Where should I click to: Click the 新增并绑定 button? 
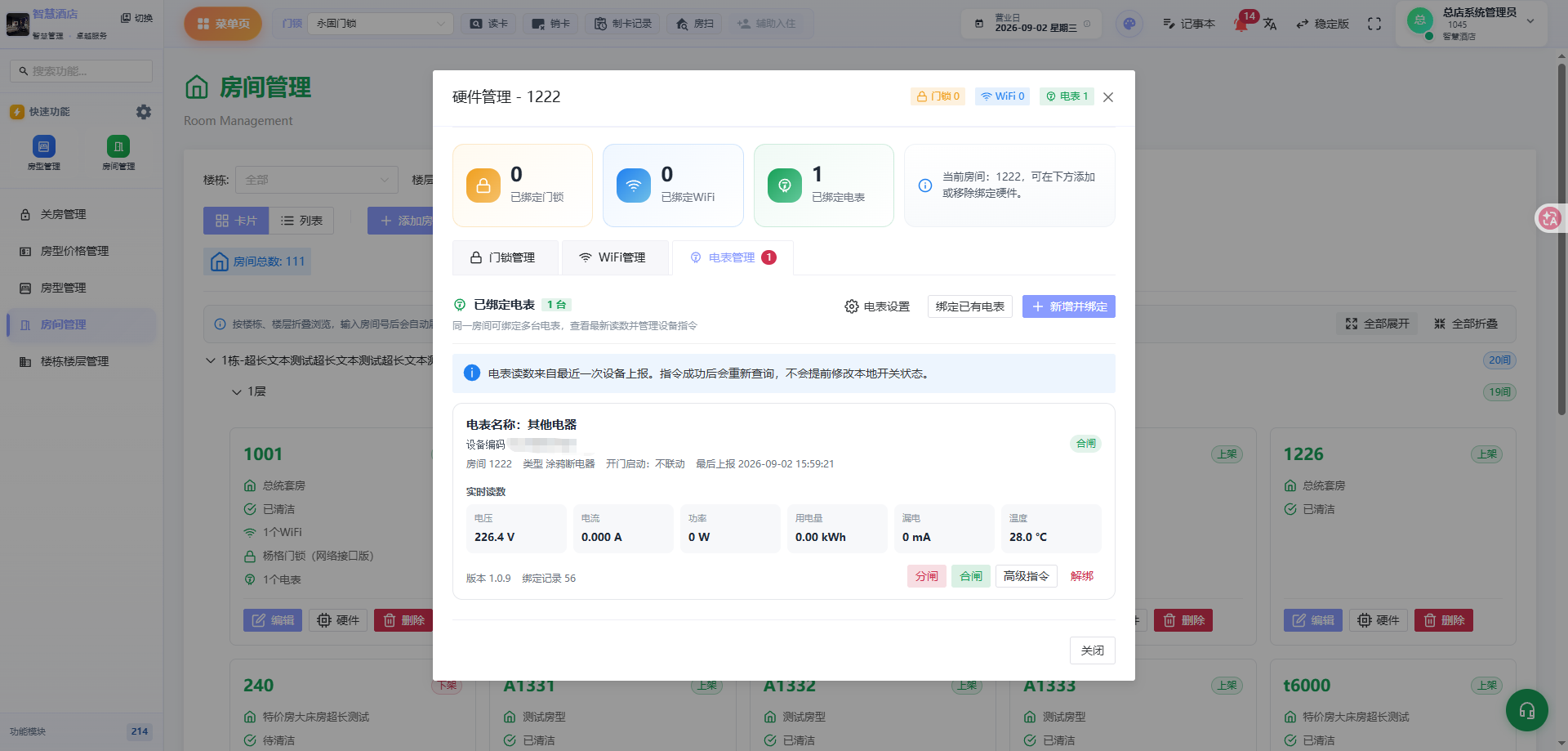(x=1069, y=306)
